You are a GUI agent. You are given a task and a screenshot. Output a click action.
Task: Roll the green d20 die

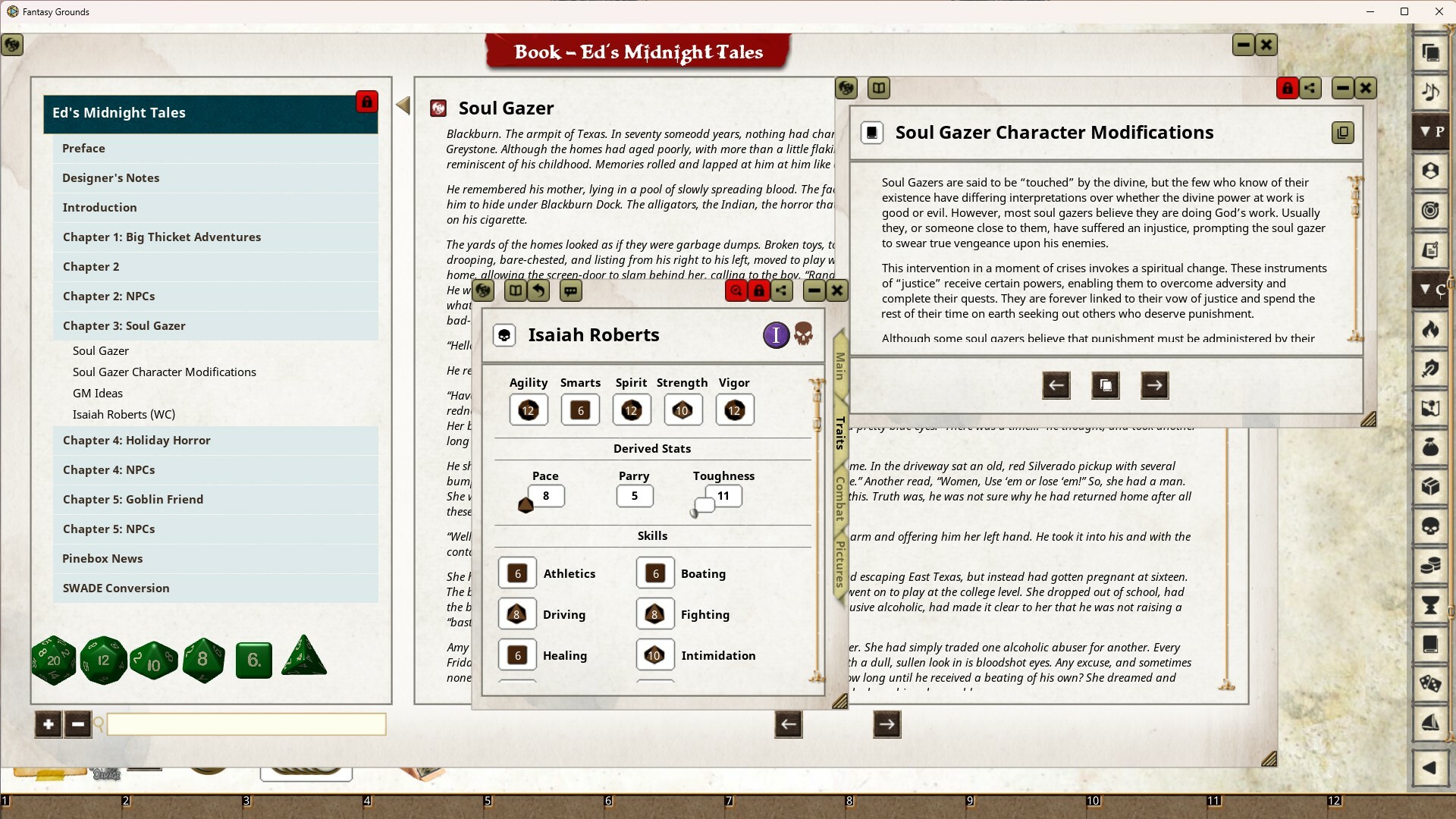(54, 660)
